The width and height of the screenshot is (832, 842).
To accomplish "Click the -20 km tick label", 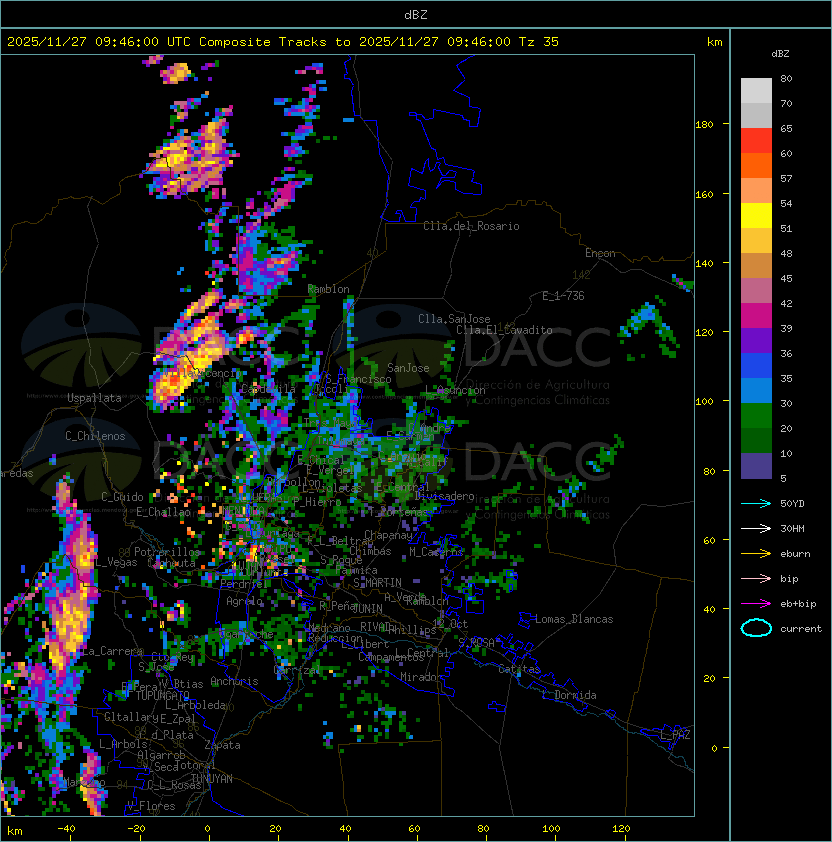I will [x=136, y=829].
